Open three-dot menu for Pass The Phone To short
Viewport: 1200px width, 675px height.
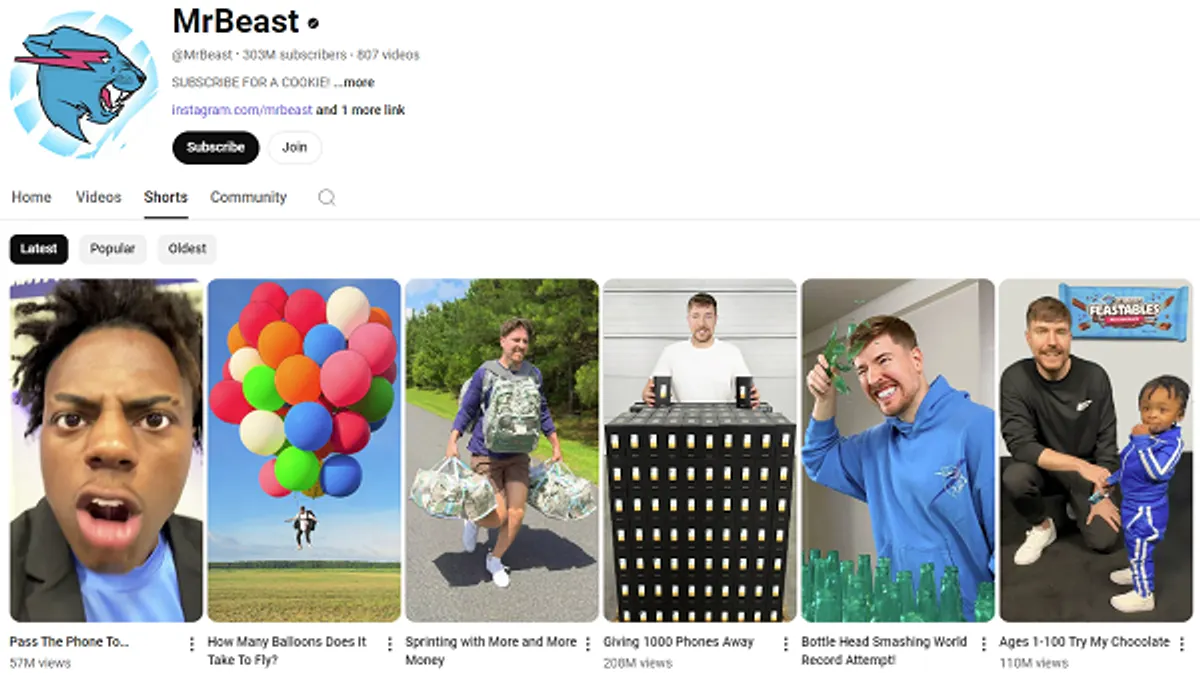click(192, 644)
